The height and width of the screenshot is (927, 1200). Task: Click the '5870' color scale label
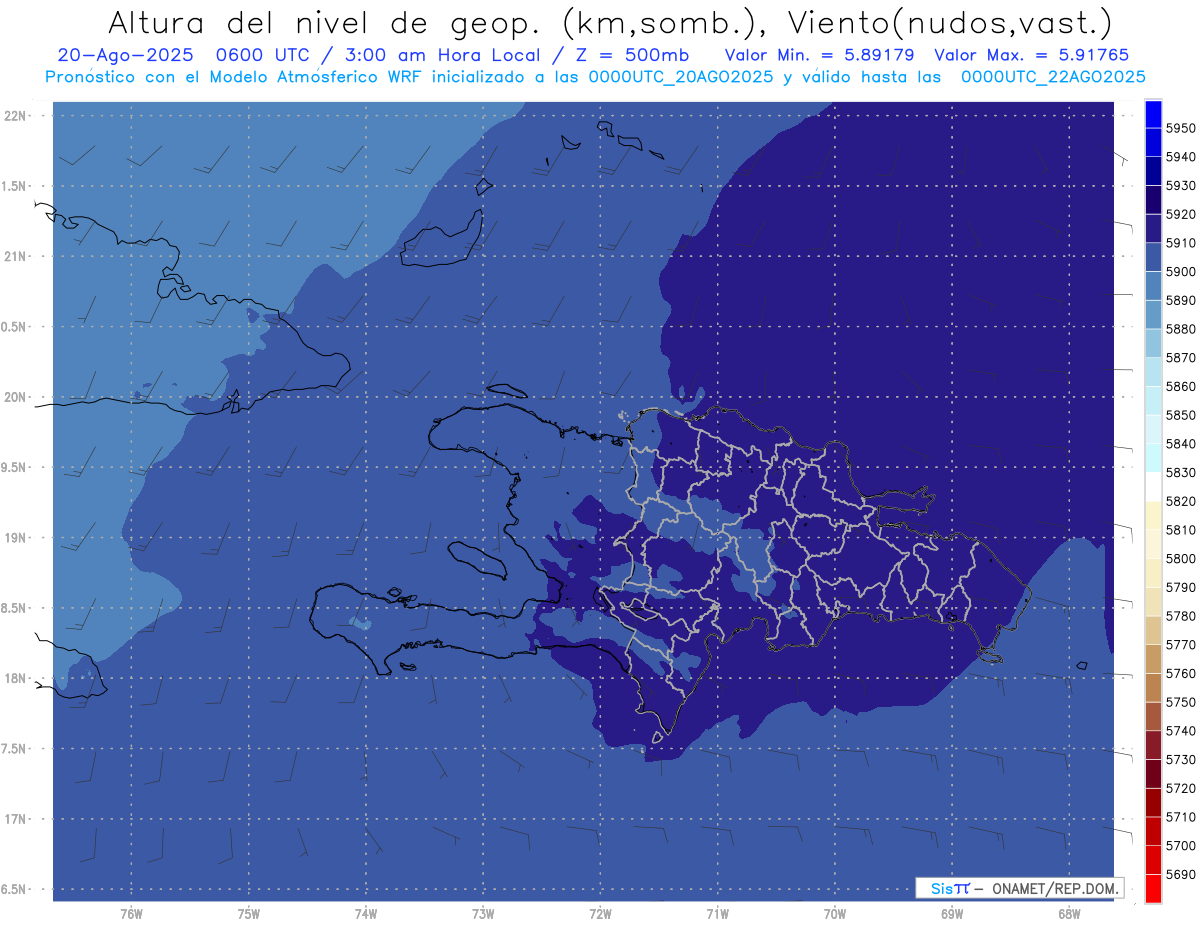pos(1181,357)
